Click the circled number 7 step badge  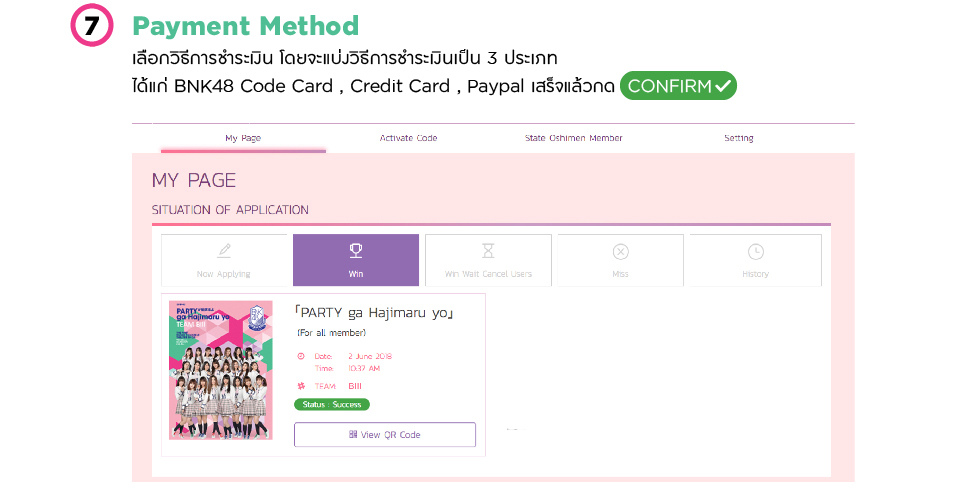point(91,26)
